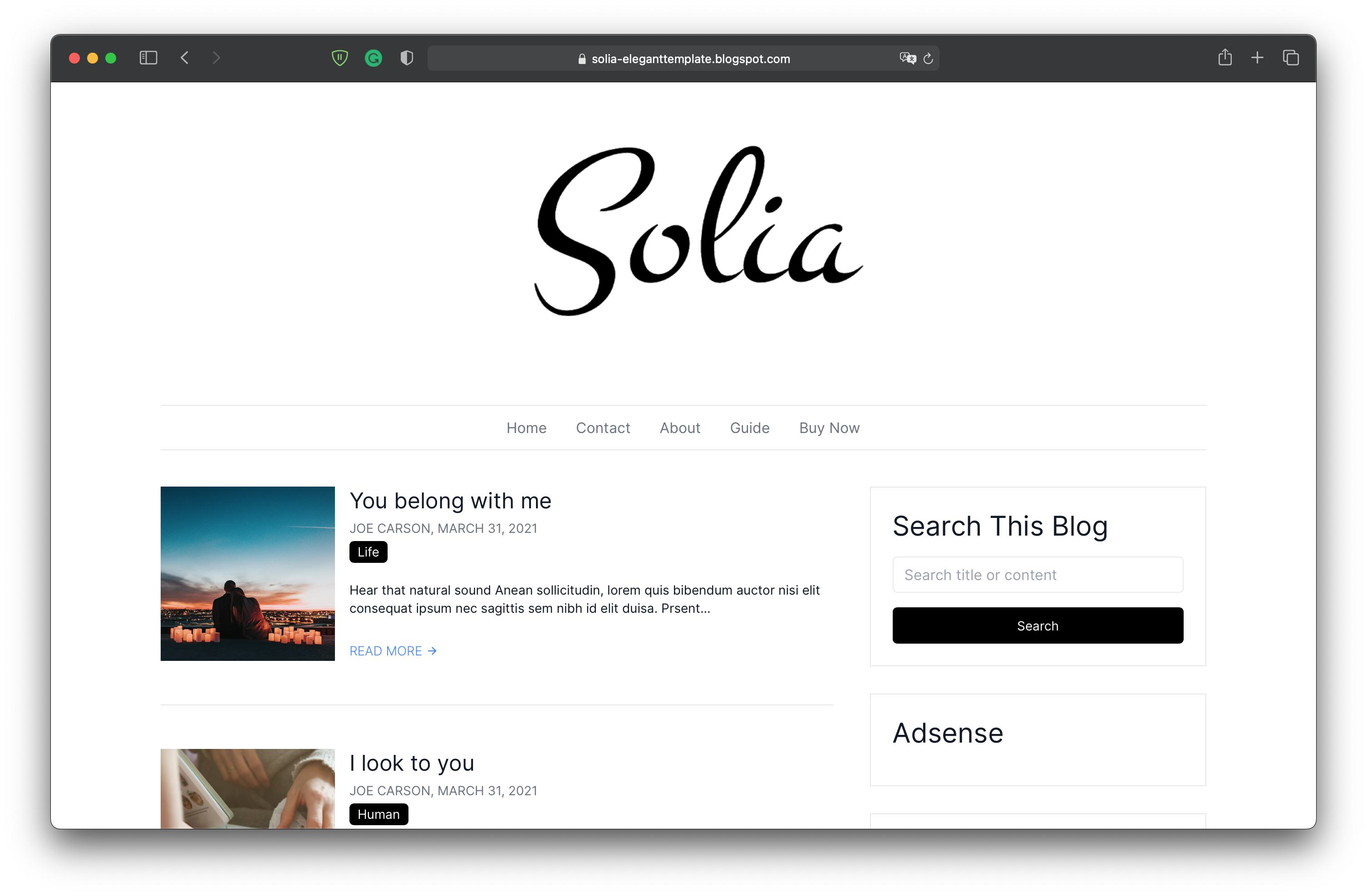Toggle the Safari sidebar icon

pyautogui.click(x=148, y=58)
